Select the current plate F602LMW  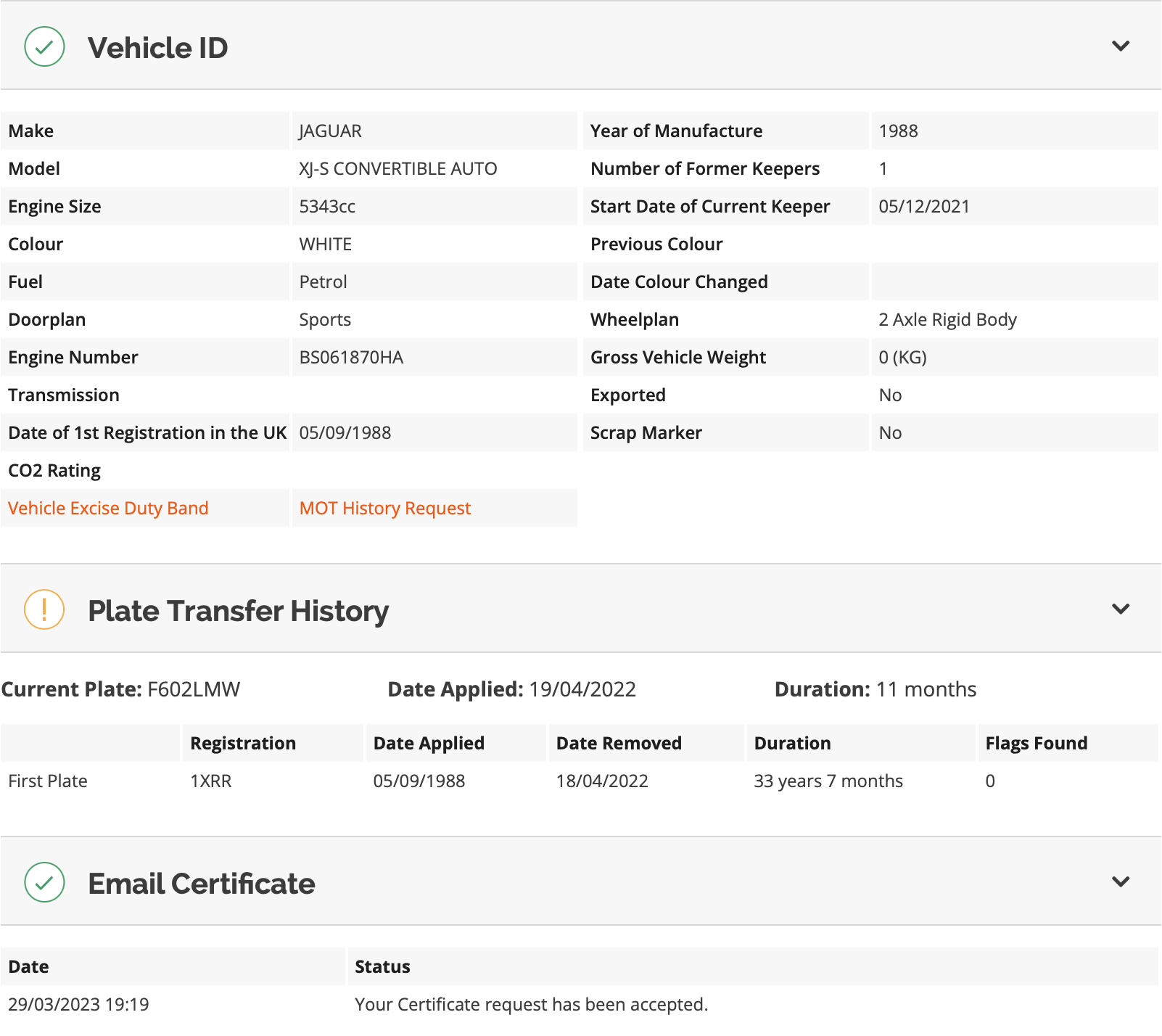click(x=194, y=688)
